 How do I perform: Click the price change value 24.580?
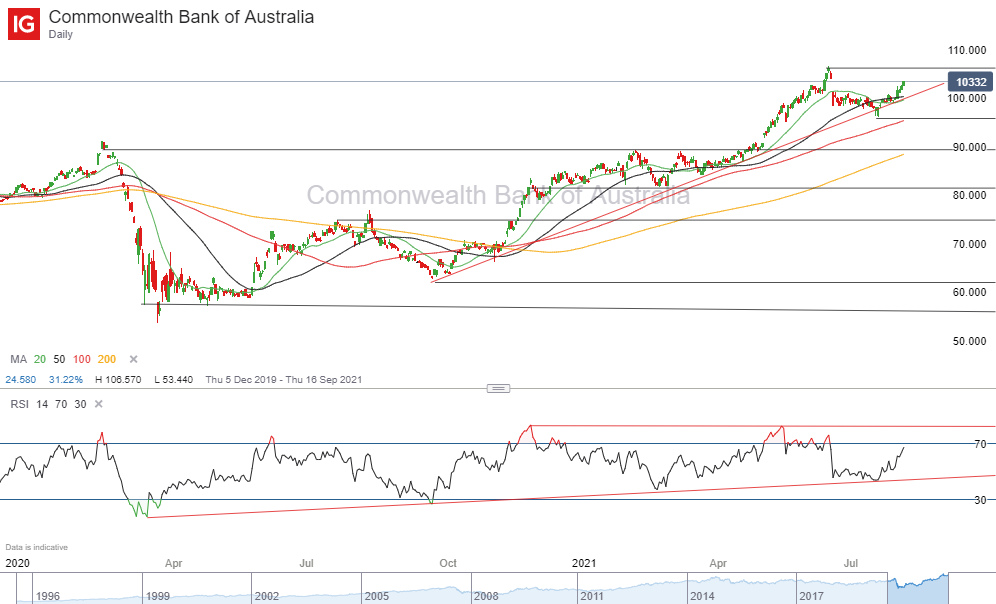[20, 380]
